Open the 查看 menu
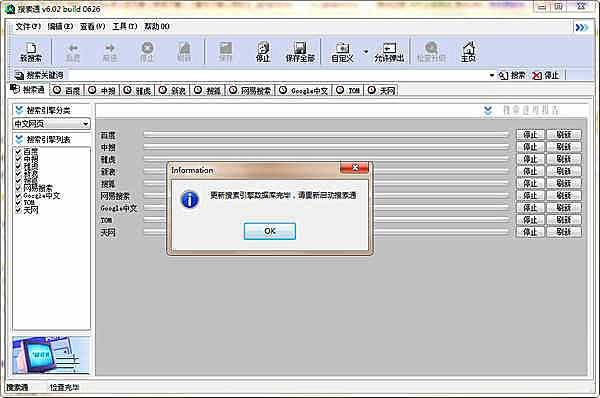This screenshot has width=600, height=398. pos(93,26)
